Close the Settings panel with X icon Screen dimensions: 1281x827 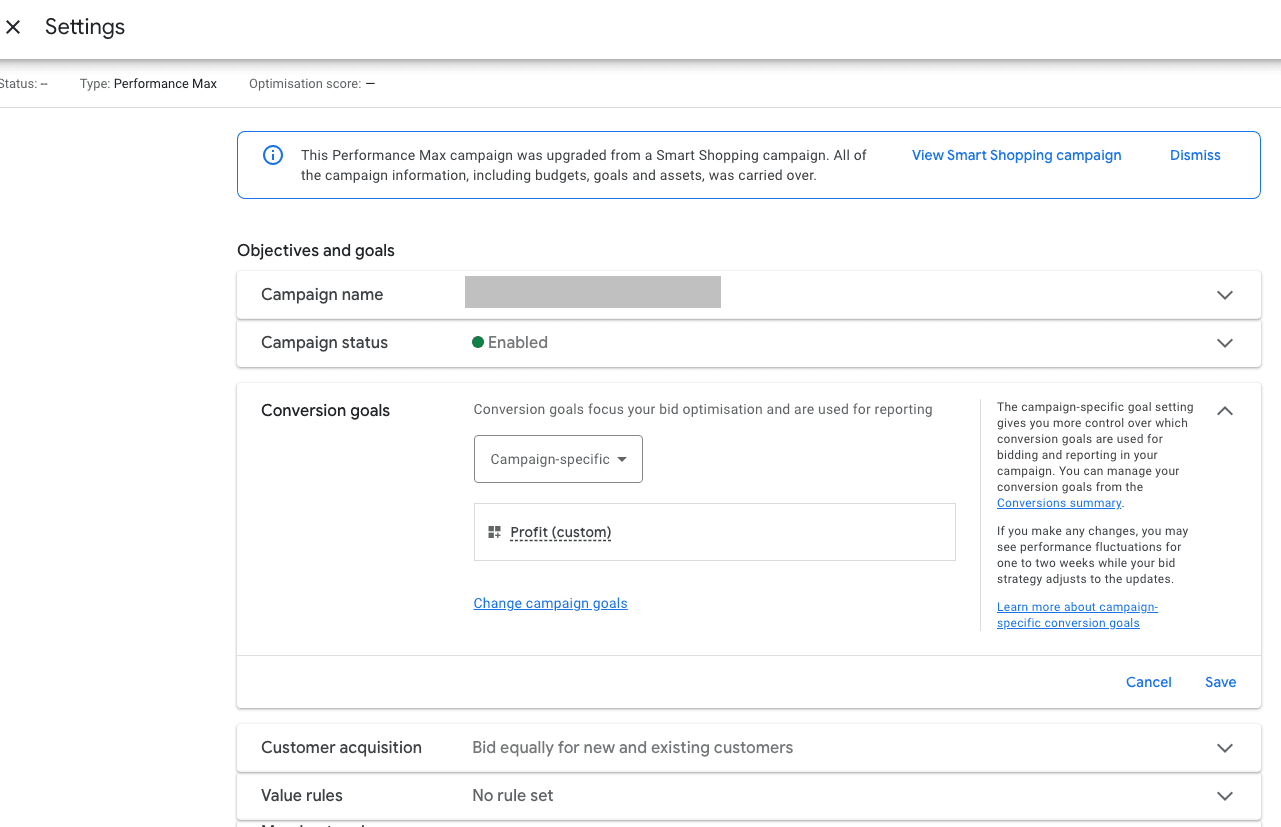[13, 27]
